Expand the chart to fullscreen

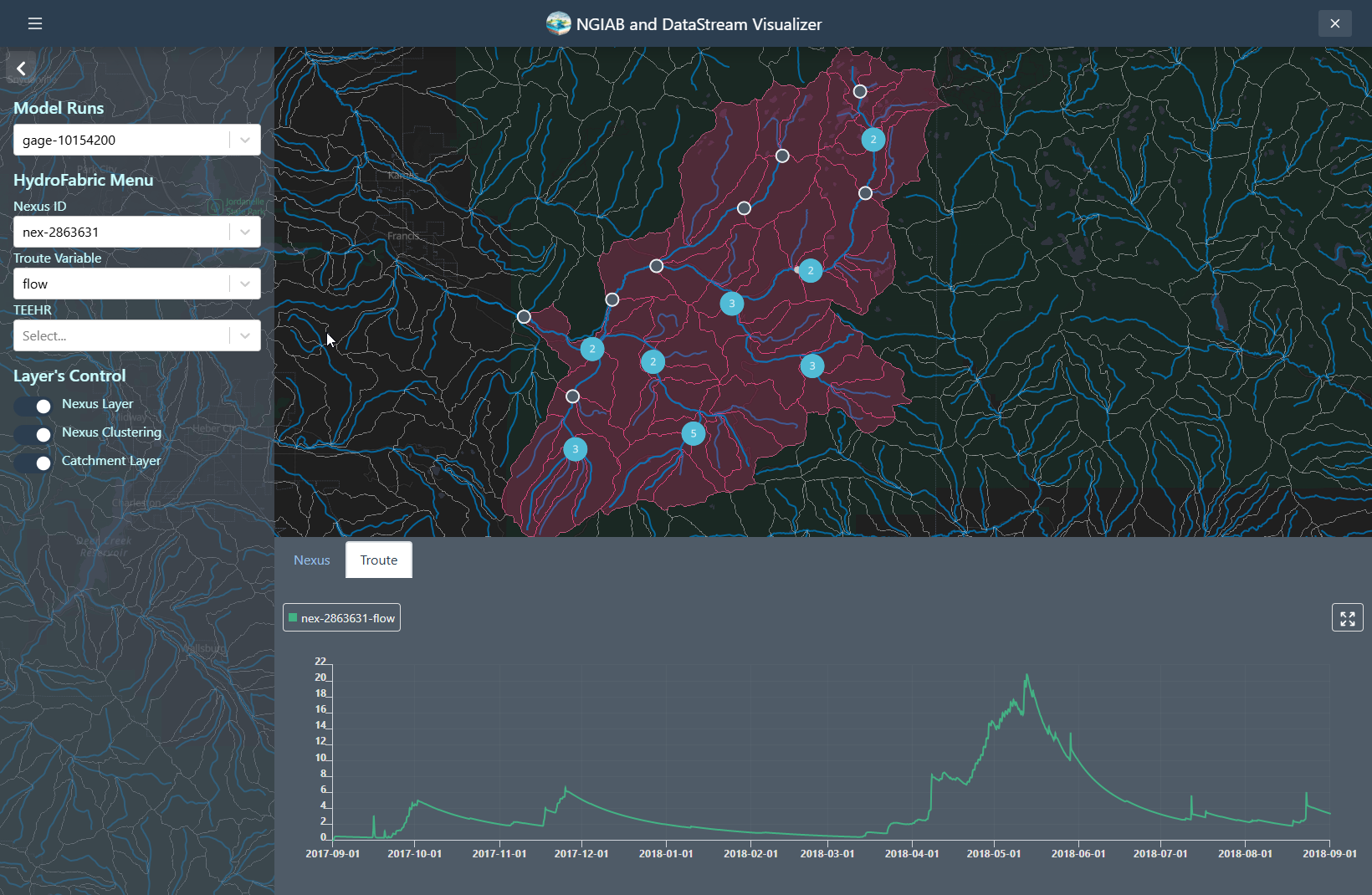tap(1347, 618)
